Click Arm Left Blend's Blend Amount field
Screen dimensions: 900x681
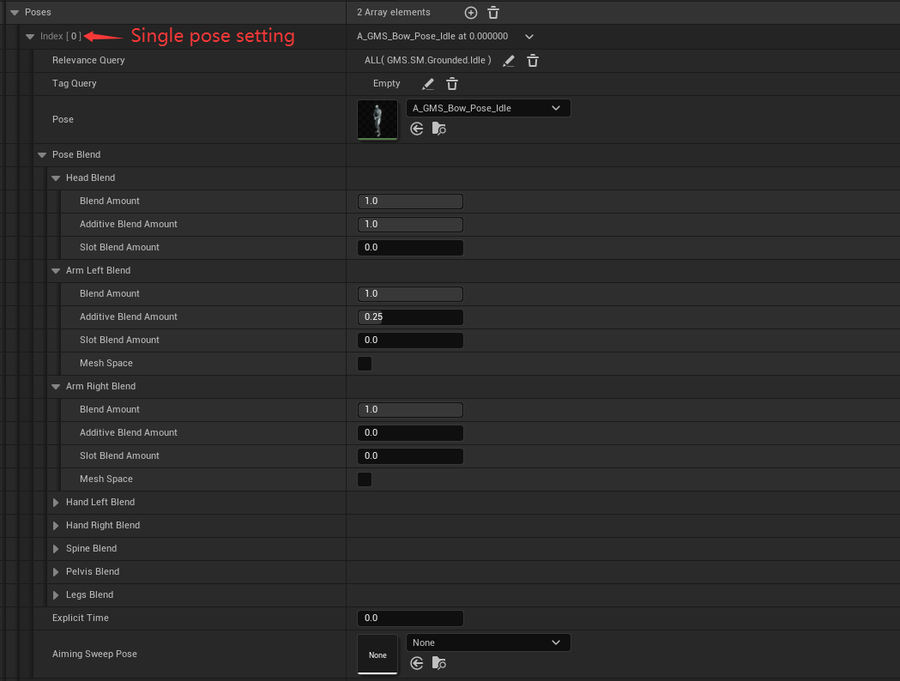point(410,294)
